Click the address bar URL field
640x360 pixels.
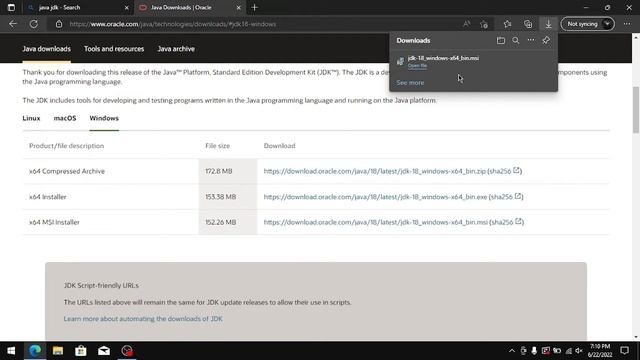coord(261,24)
